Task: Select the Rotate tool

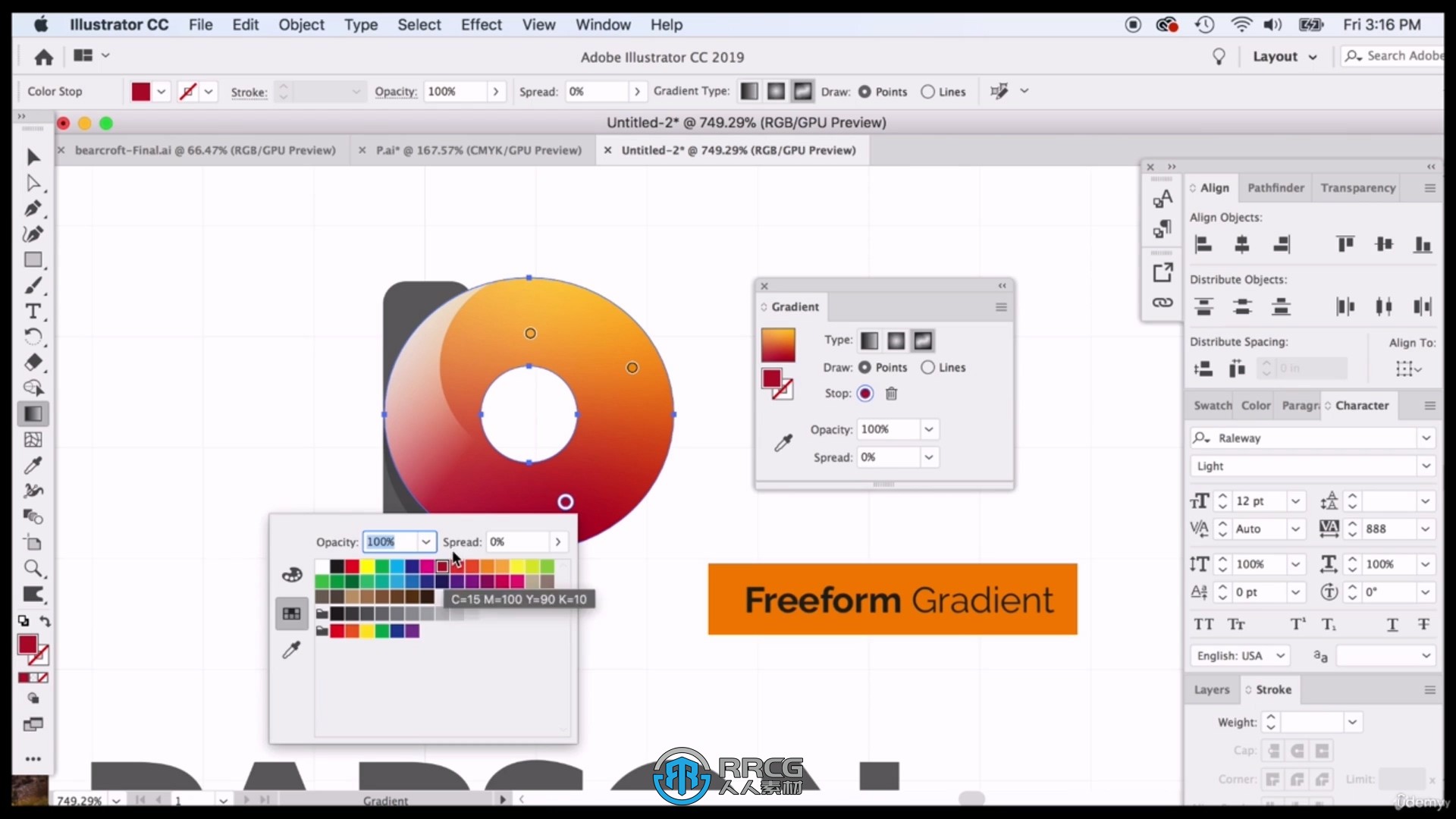Action: [33, 337]
